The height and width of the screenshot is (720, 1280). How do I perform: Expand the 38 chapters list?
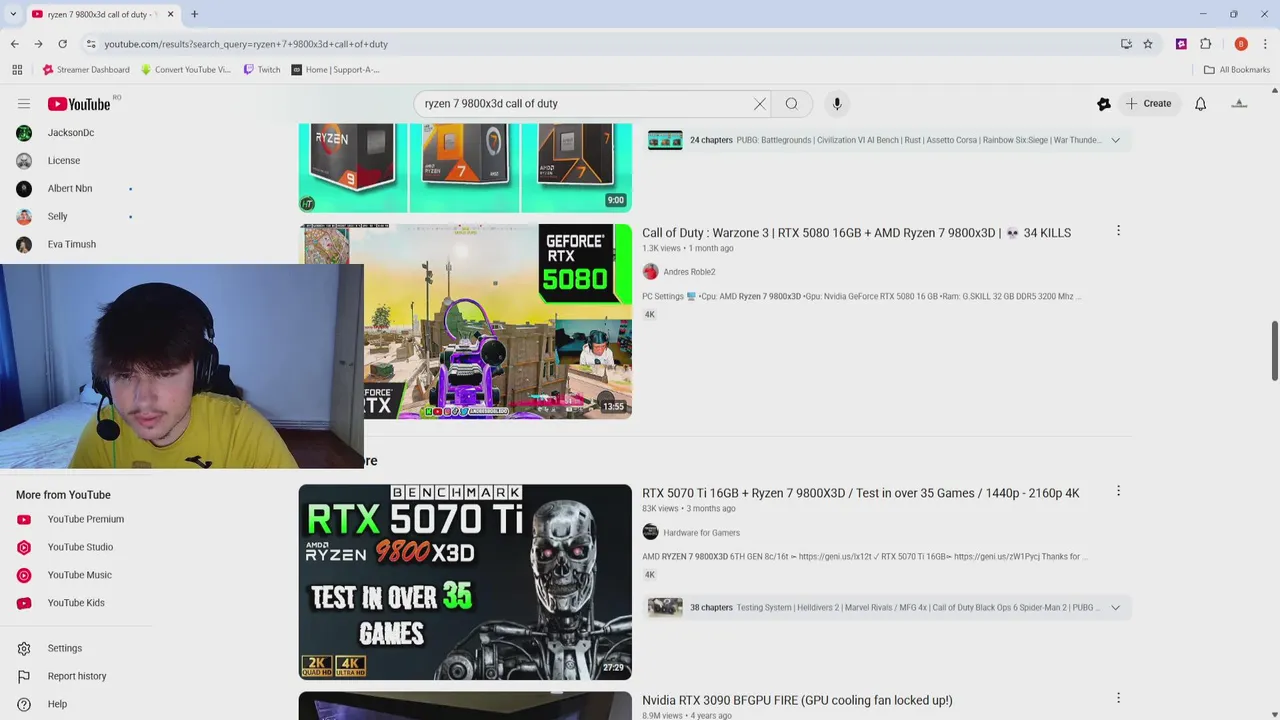click(x=1115, y=607)
